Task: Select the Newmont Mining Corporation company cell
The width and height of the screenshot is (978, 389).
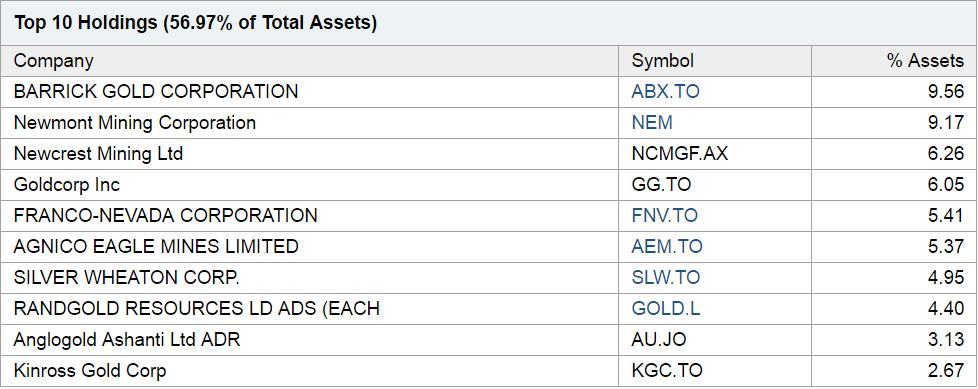Action: (135, 123)
